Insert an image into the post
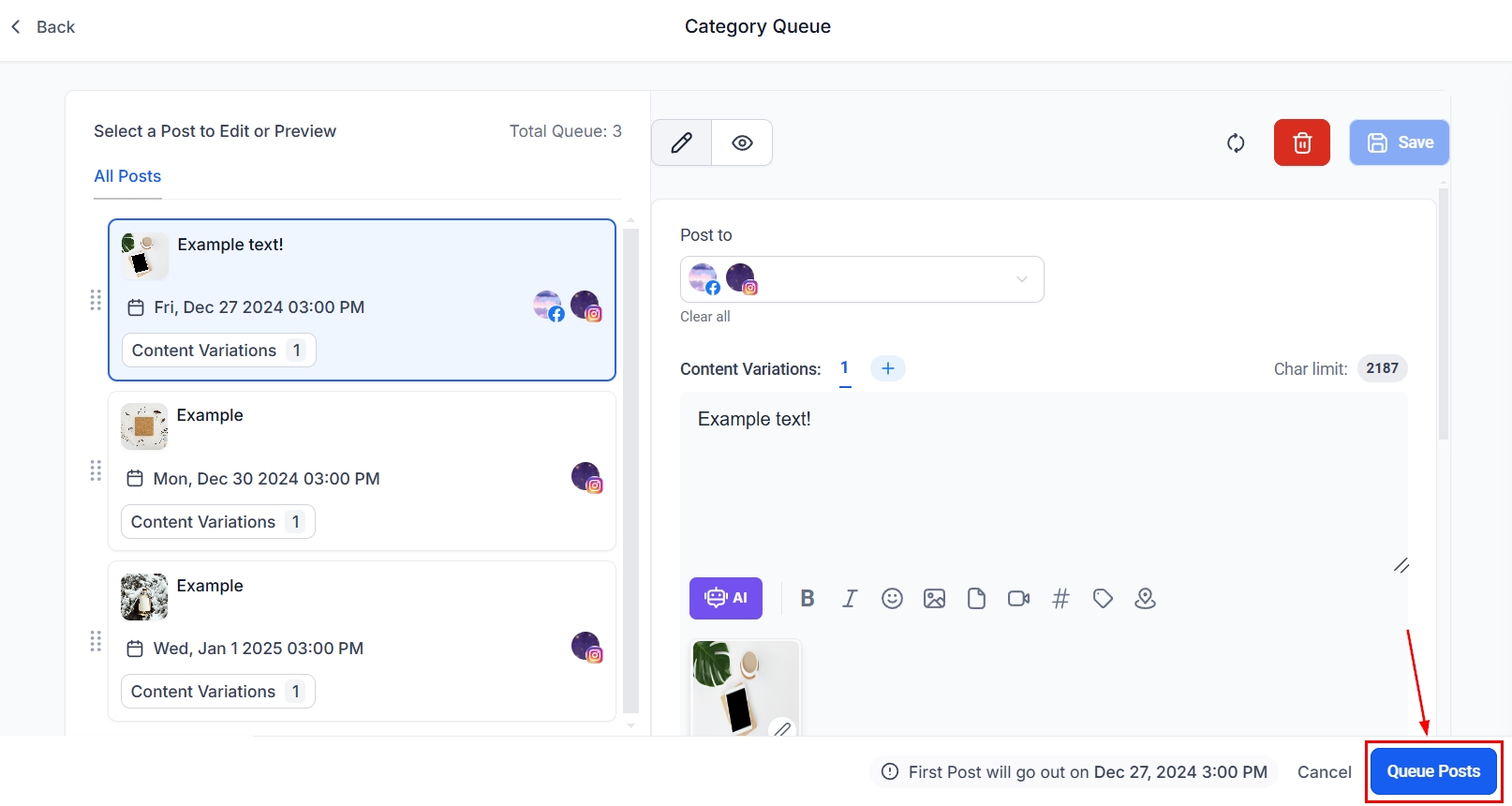The height and width of the screenshot is (806, 1512). (934, 599)
